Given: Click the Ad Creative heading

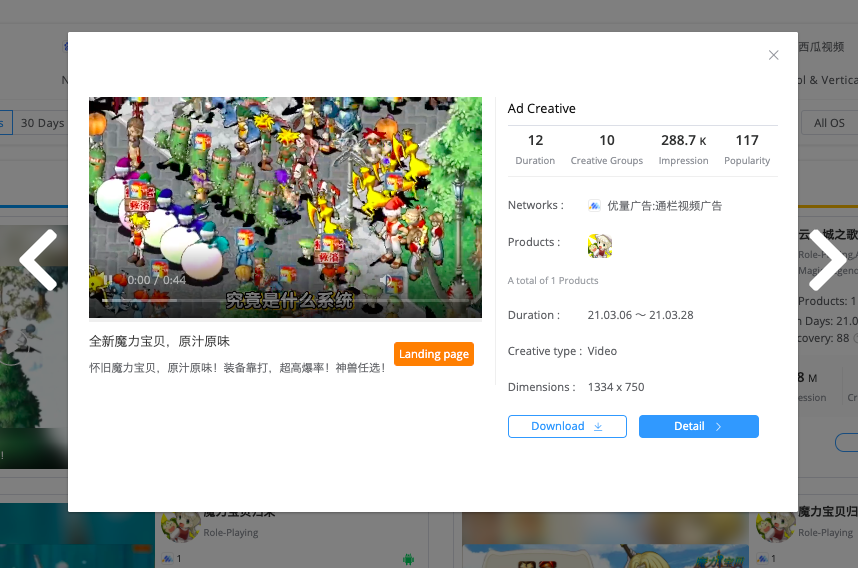Looking at the screenshot, I should [x=541, y=108].
